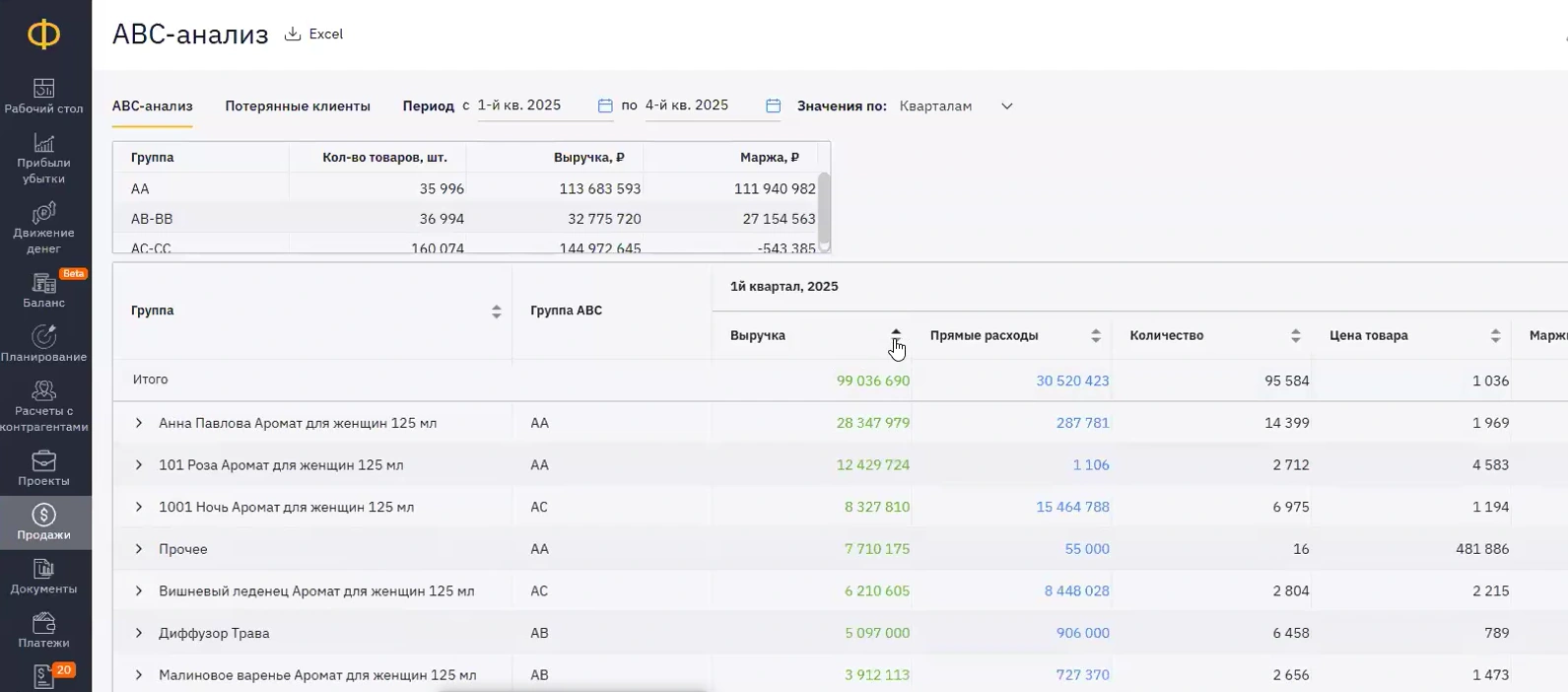The width and height of the screenshot is (1568, 692).
Task: Click the orange Ф logo icon
Action: (43, 35)
